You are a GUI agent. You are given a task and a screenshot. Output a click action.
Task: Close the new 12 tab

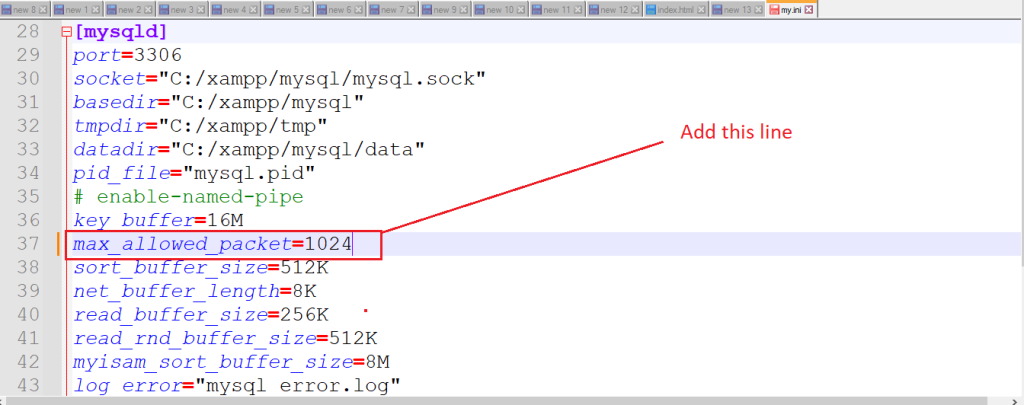click(636, 9)
